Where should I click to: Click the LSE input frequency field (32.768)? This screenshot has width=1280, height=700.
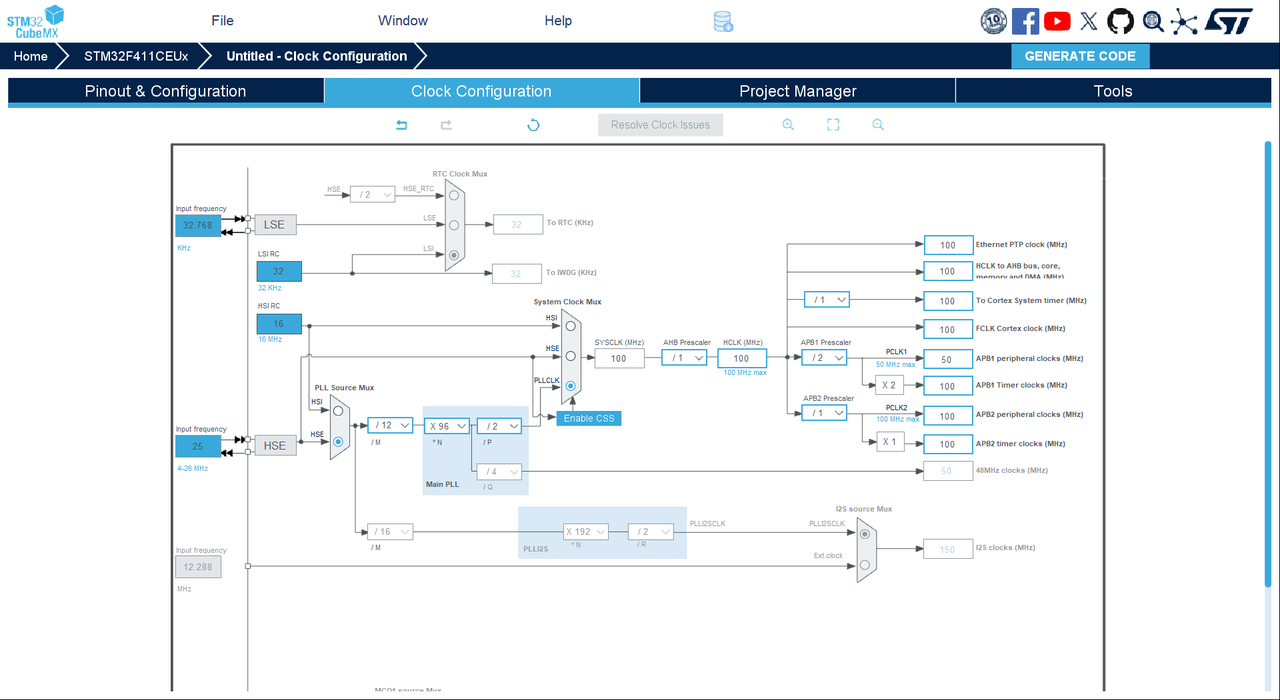point(198,226)
